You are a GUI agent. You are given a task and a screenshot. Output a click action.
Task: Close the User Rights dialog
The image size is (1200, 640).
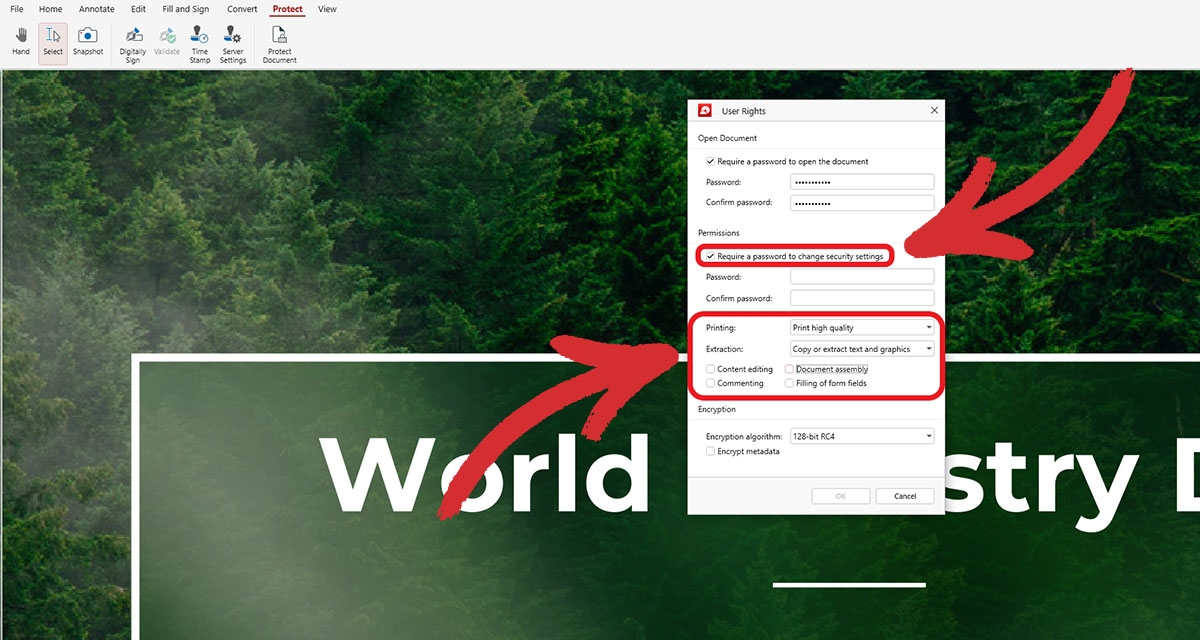pos(934,110)
